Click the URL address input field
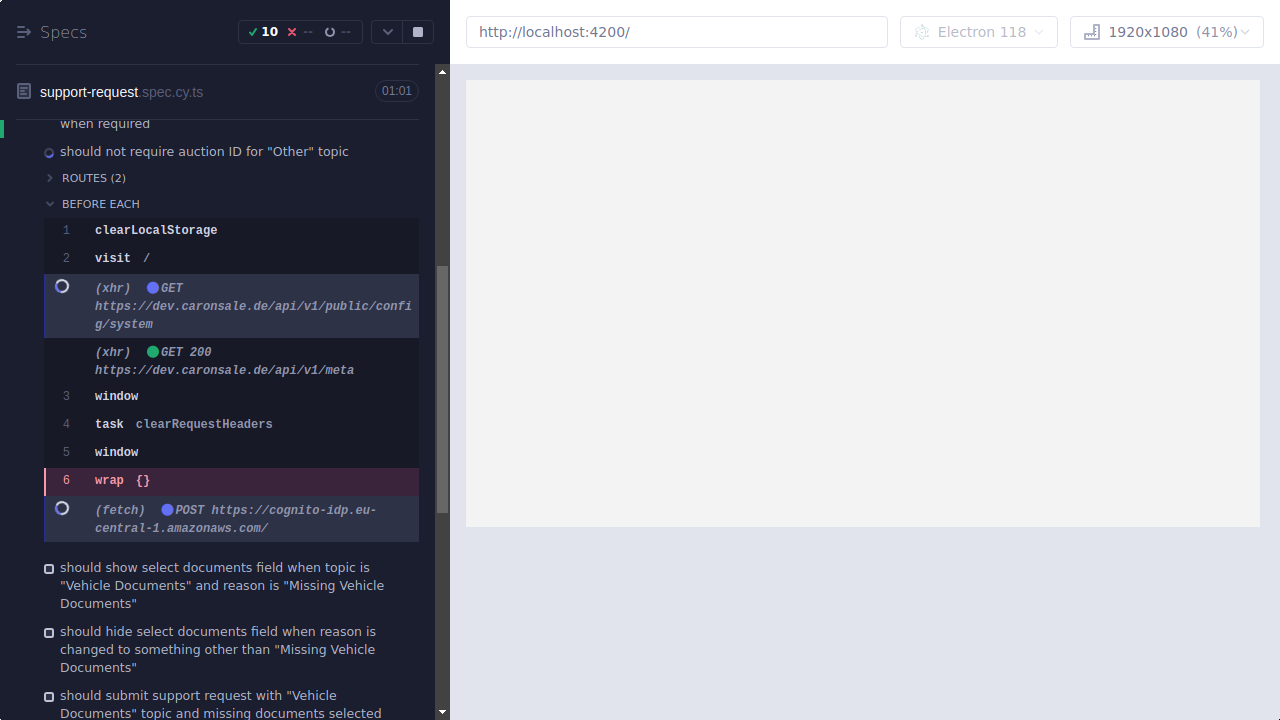1280x720 pixels. point(676,31)
